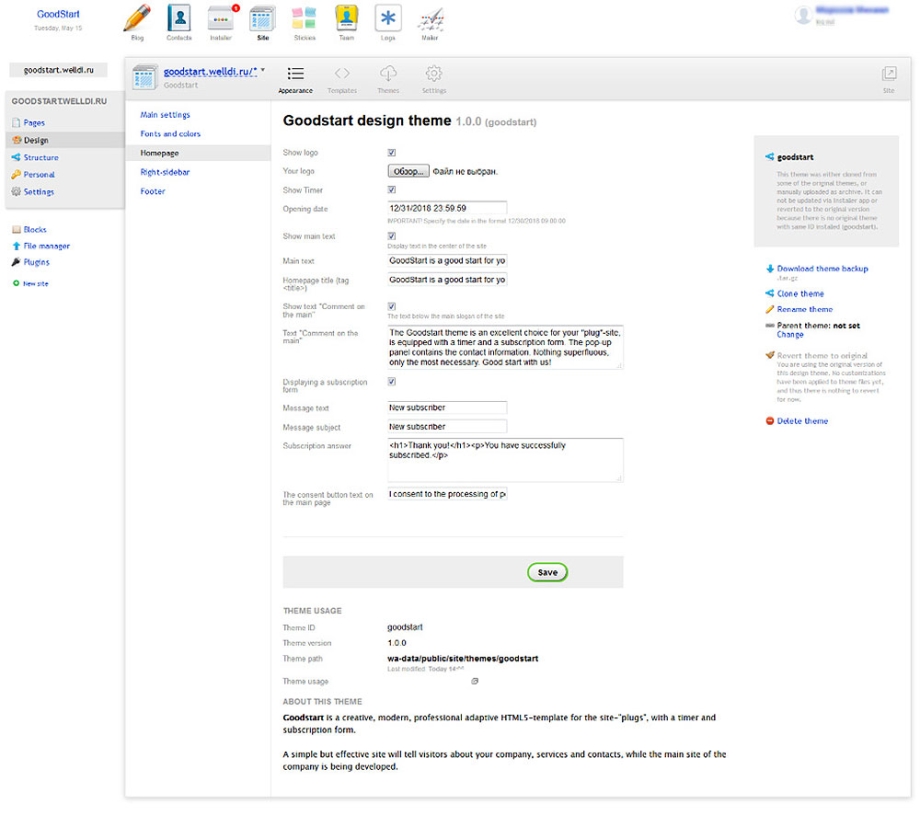Open Structure in the left sidebar

[40, 157]
